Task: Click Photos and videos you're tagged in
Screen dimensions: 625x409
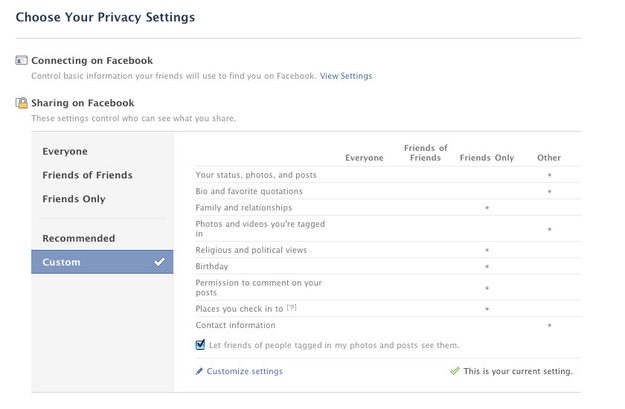Action: tap(260, 228)
